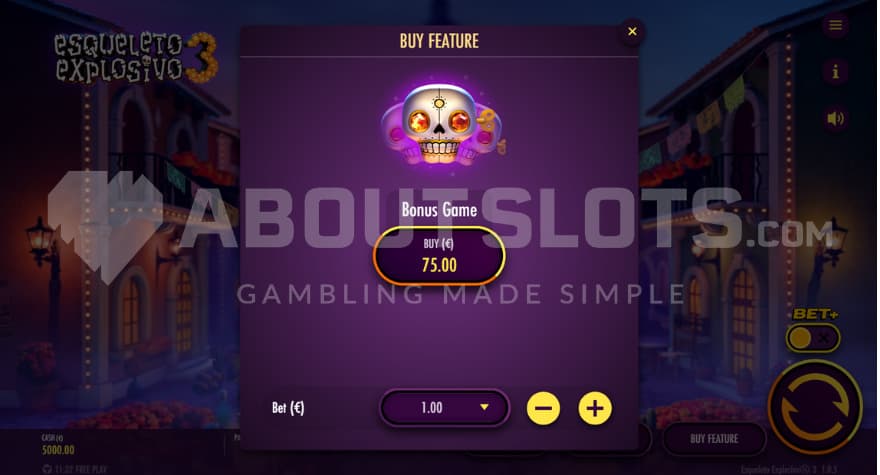Click the Esqueleto Explosivo 3 logo
The image size is (880, 475).
(x=136, y=57)
